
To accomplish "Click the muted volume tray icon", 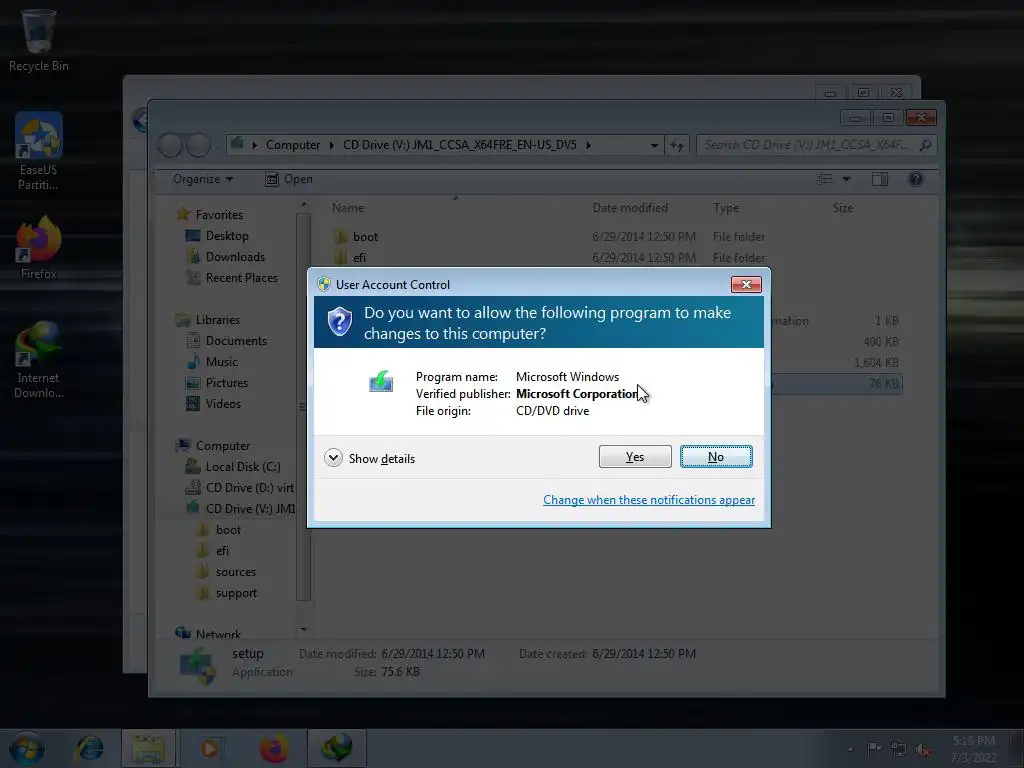I will click(x=923, y=749).
